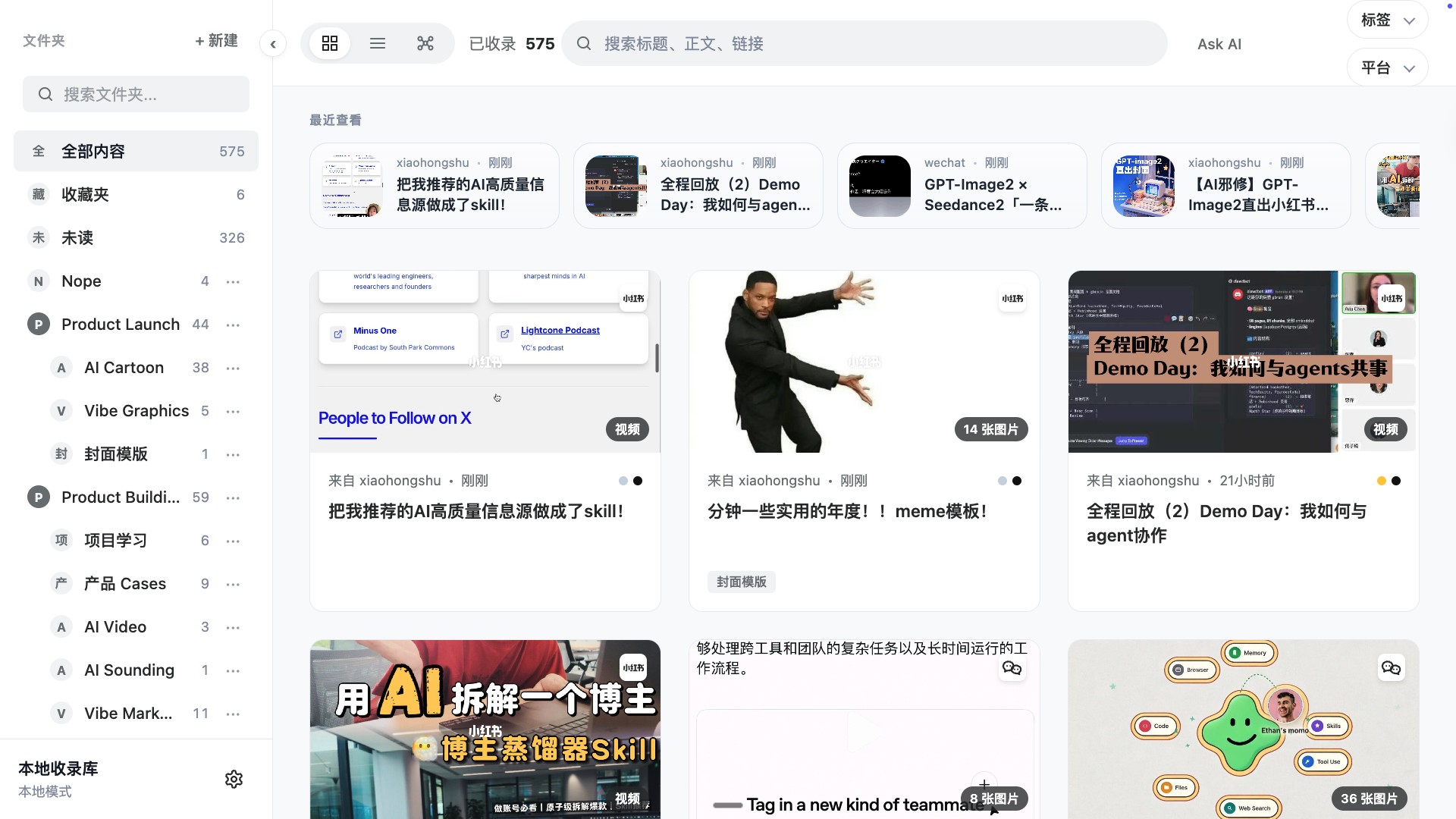Focus the main search box for titles
Viewport: 1456px width, 819px height.
click(x=864, y=44)
